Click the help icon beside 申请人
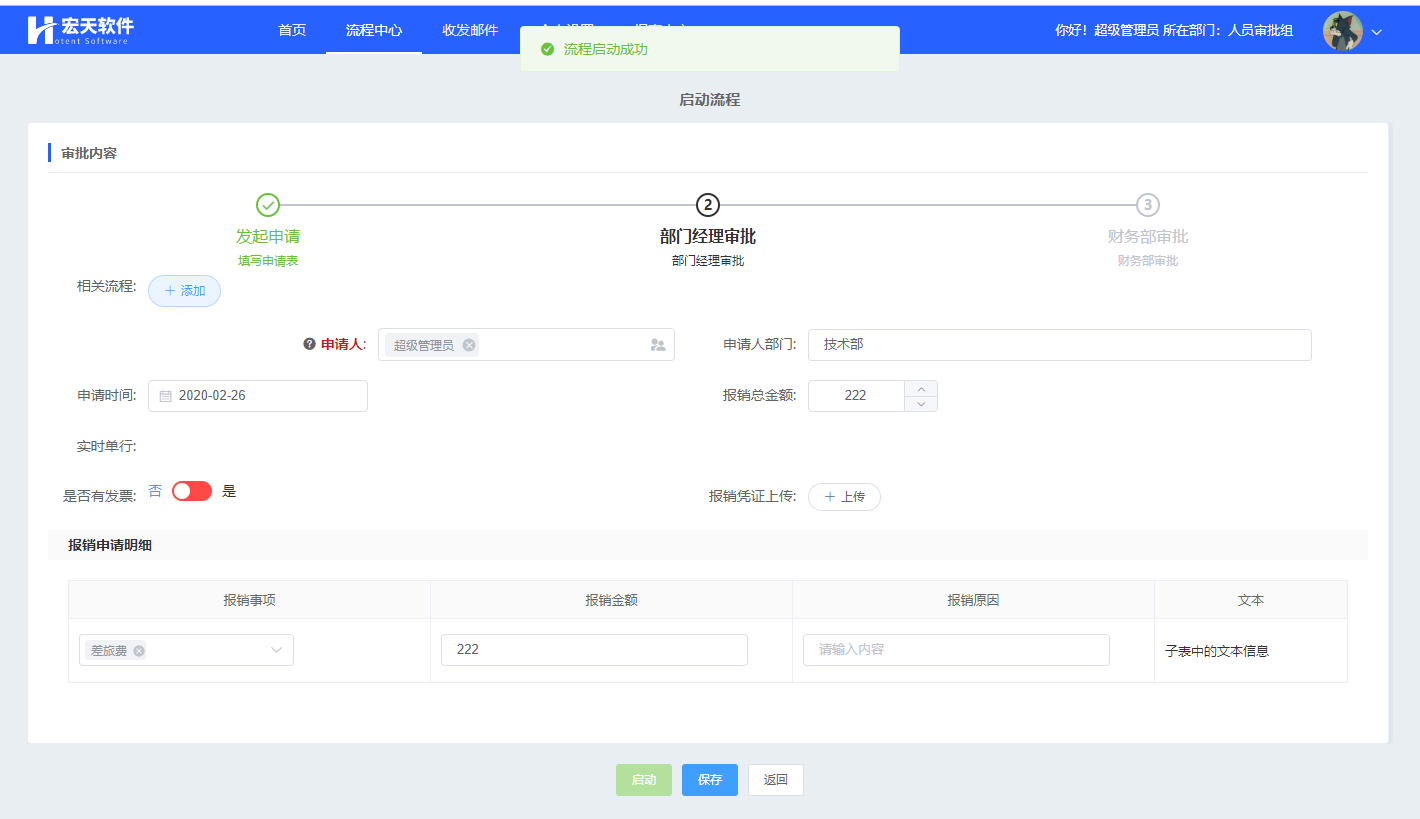1420x819 pixels. (309, 344)
